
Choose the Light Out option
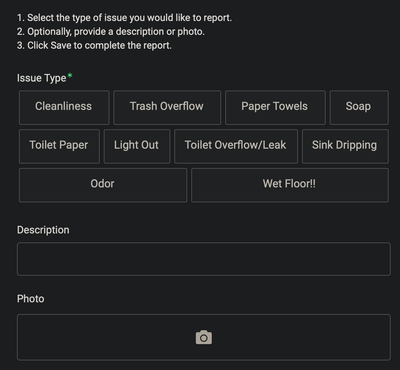click(137, 146)
